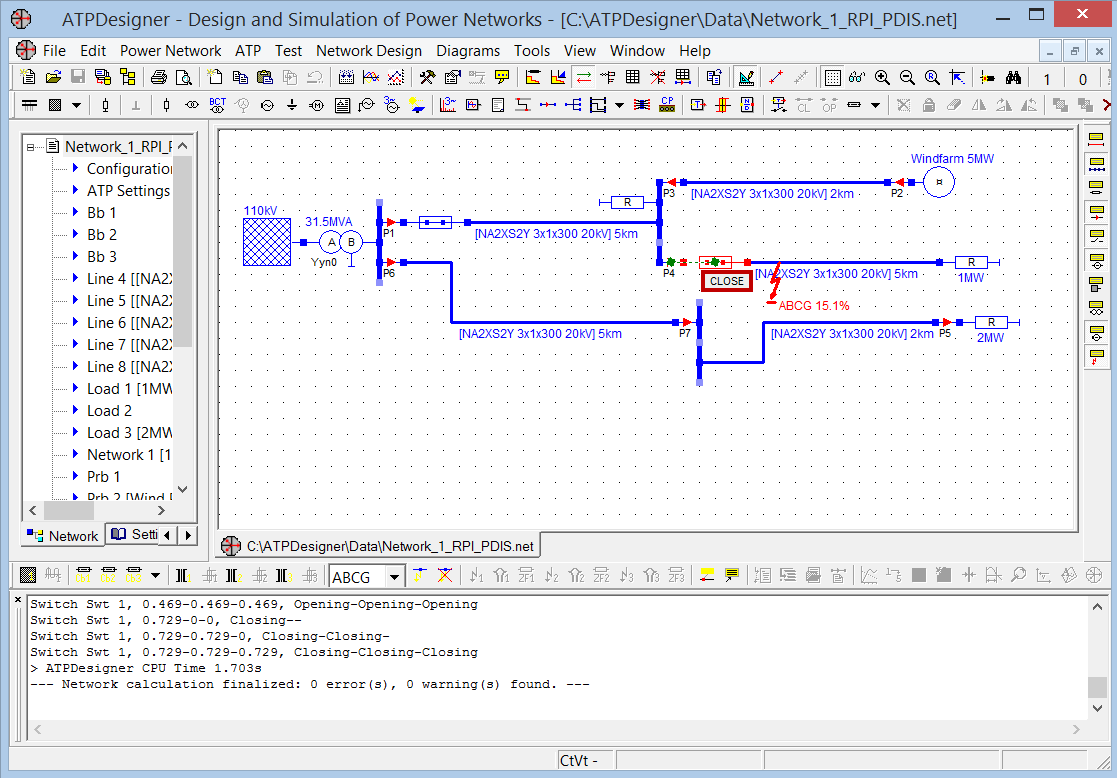The image size is (1117, 778).
Task: Click the glasses view icon
Action: (x=857, y=77)
